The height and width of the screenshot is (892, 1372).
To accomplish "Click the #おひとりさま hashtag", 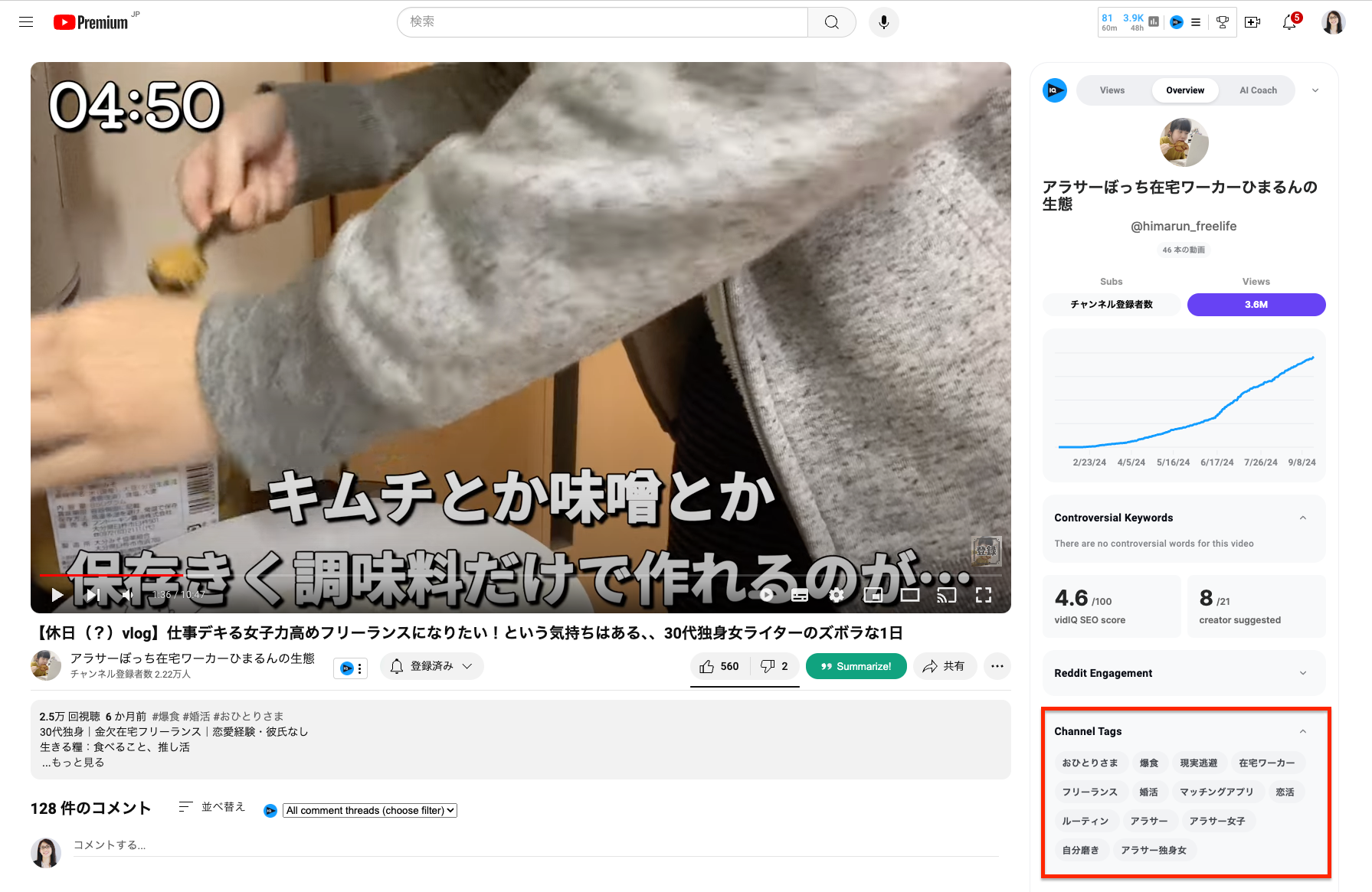I will tap(248, 717).
